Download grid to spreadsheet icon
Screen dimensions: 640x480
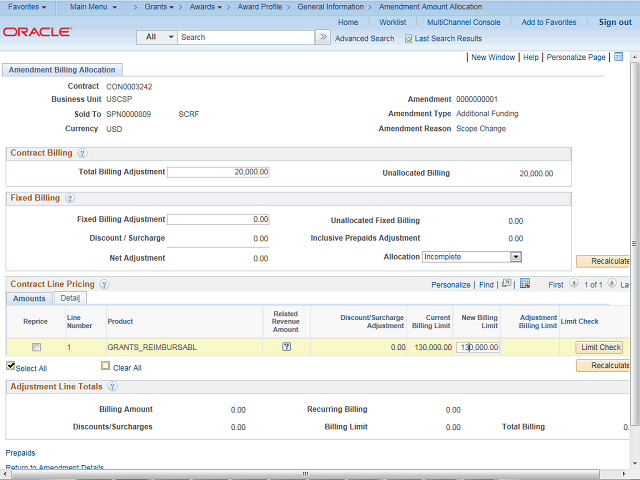[x=524, y=284]
